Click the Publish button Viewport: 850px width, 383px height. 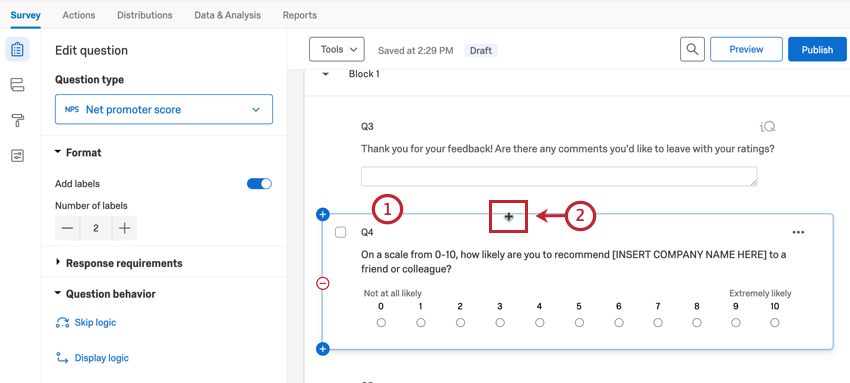coord(817,49)
